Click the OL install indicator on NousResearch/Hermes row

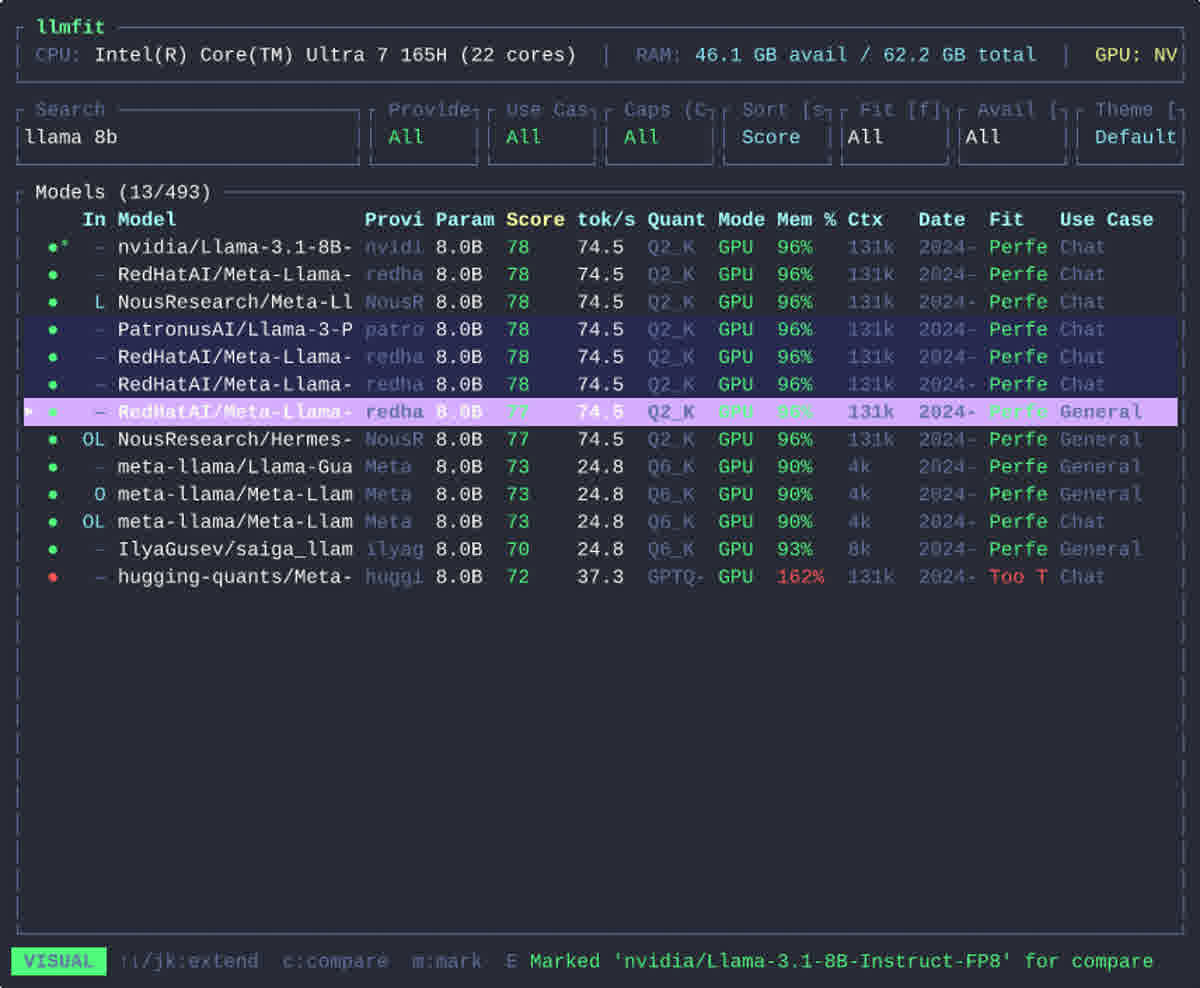93,439
